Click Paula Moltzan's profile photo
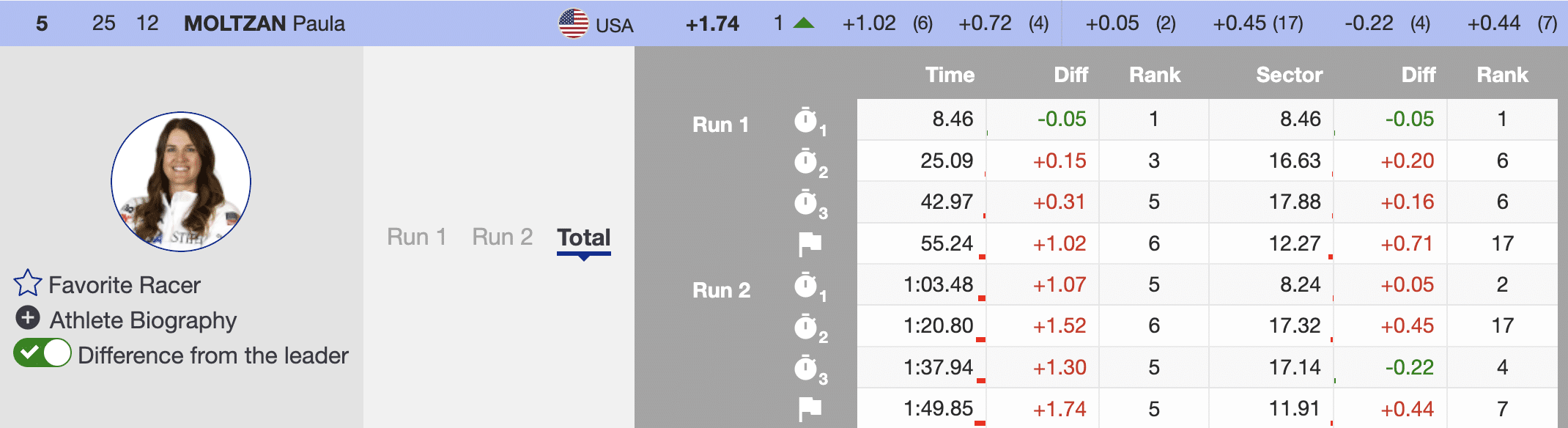The height and width of the screenshot is (428, 1568). pos(181,182)
